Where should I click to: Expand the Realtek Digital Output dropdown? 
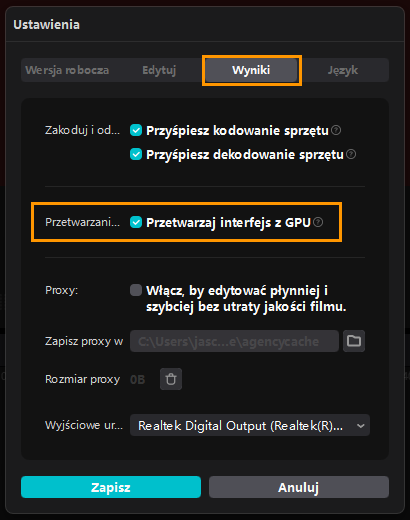[x=250, y=425]
